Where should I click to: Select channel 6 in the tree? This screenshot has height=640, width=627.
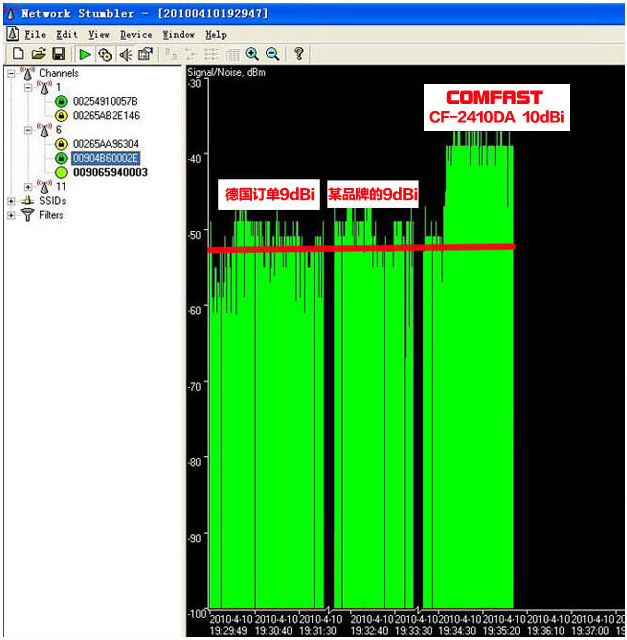click(x=59, y=130)
